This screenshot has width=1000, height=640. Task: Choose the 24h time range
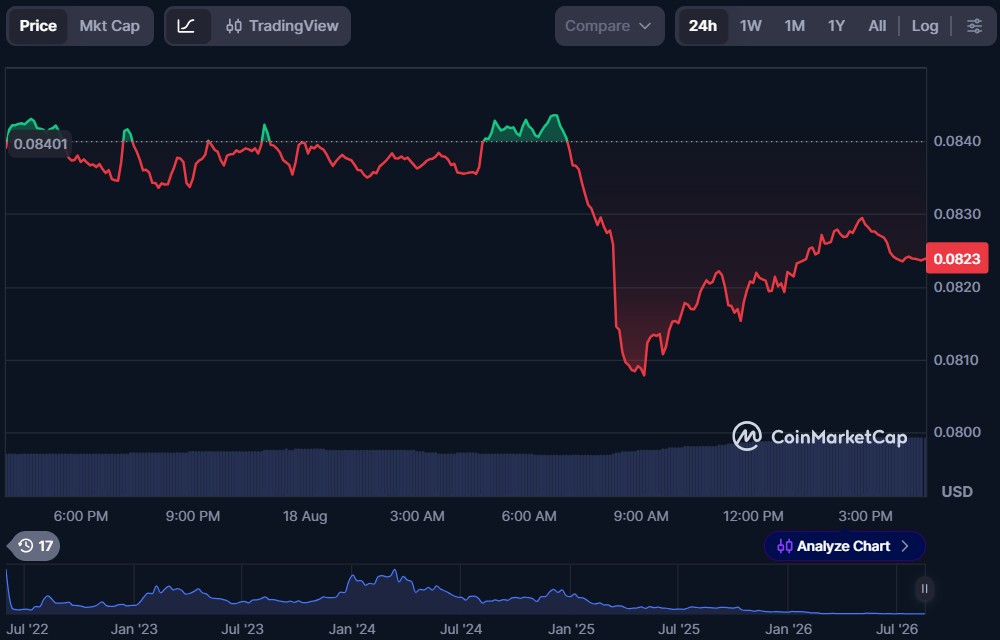coord(703,26)
